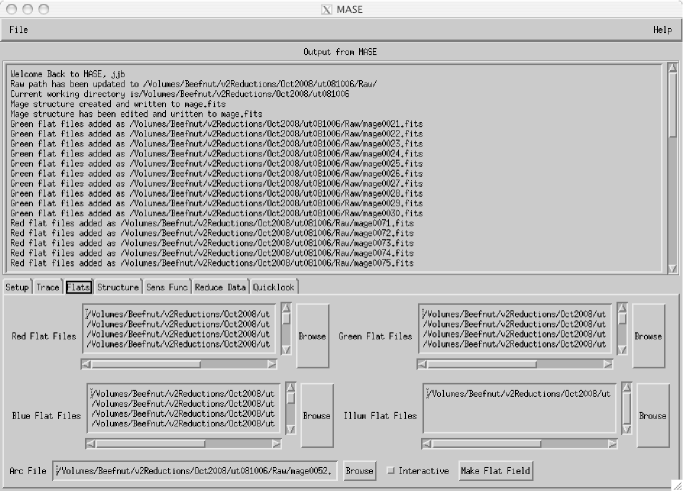This screenshot has width=683, height=491.
Task: Click the log line ending mage0071.fits
Action: click(x=212, y=223)
